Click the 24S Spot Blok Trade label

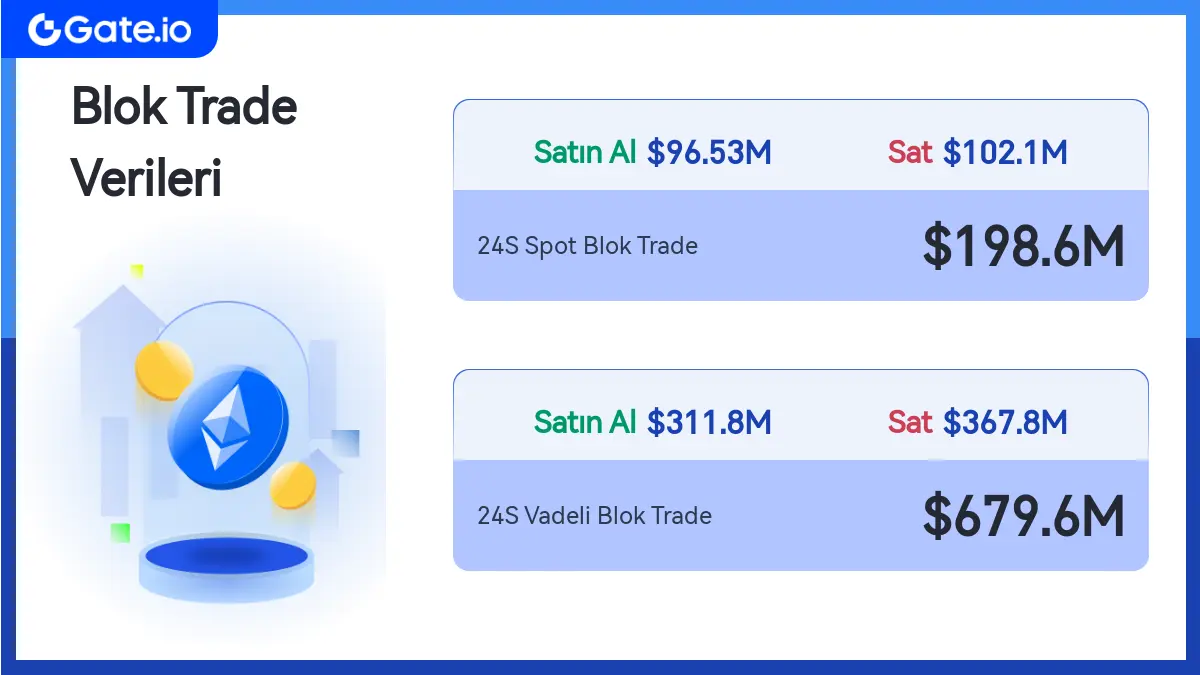588,246
